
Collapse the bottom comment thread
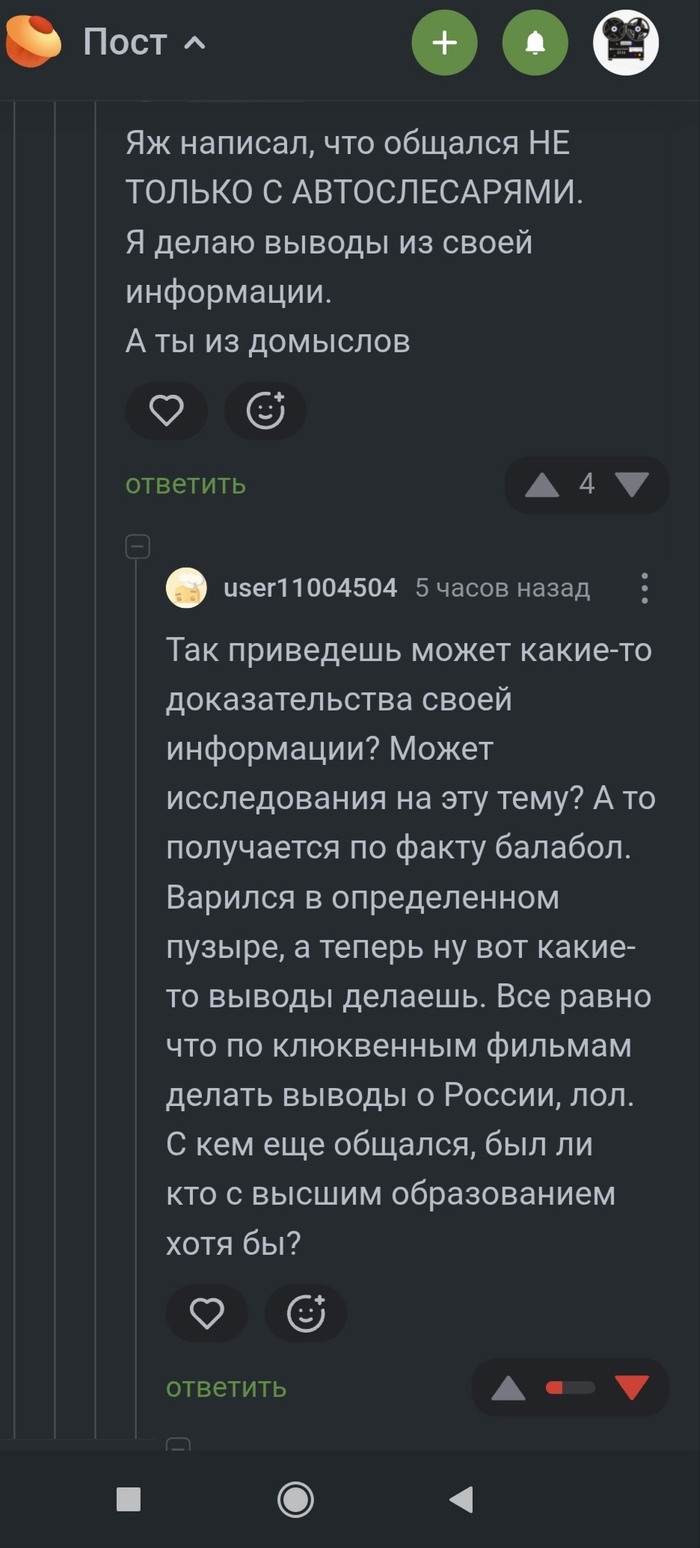pos(180,1446)
